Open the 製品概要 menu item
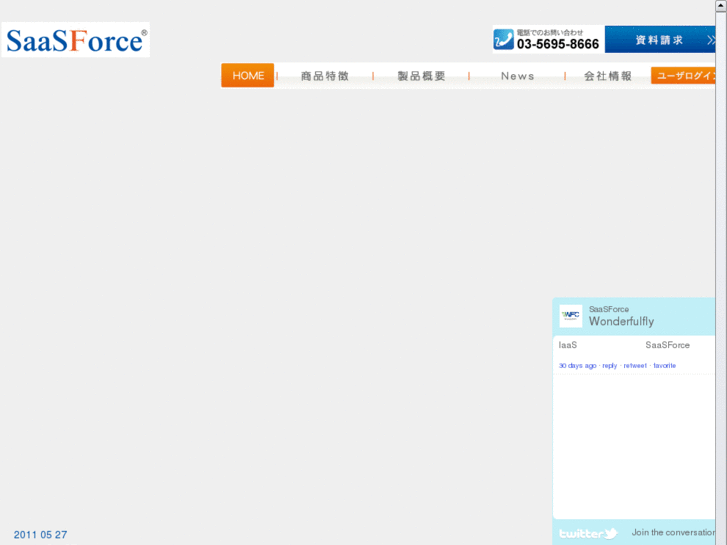727x545 pixels. (421, 76)
